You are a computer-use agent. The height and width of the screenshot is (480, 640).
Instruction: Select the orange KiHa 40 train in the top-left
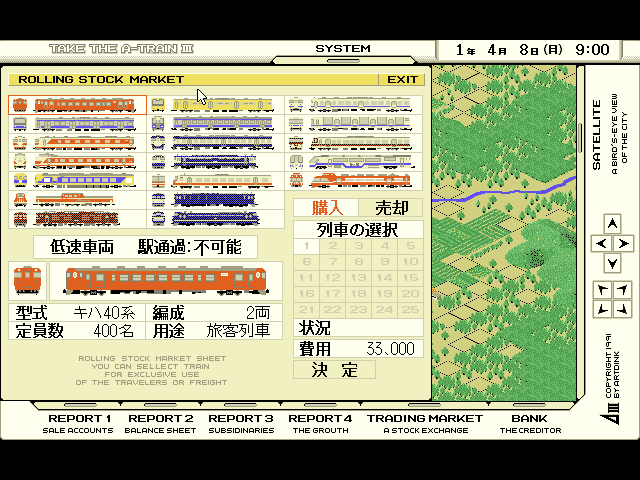click(78, 105)
